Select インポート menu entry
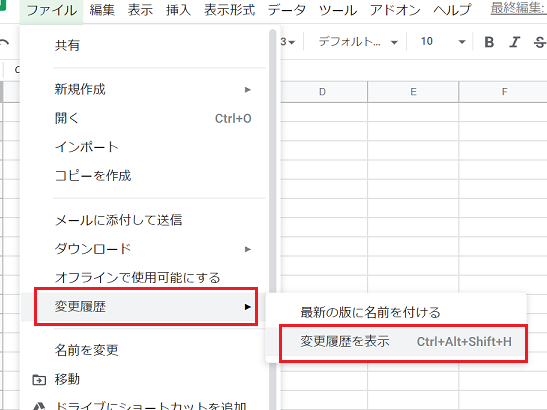The width and height of the screenshot is (547, 410). (x=145, y=147)
